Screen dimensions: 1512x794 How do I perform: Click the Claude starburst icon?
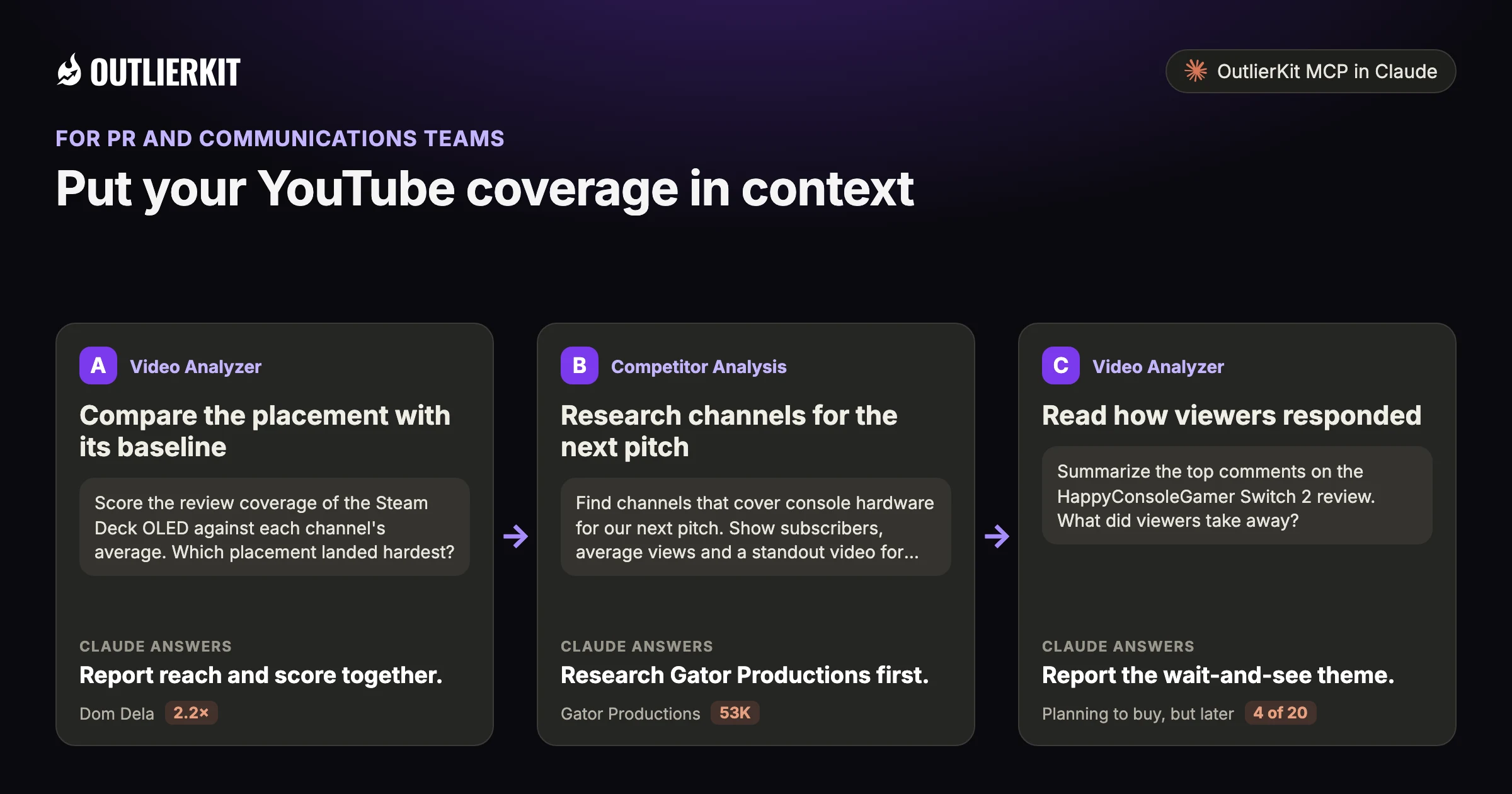1195,71
